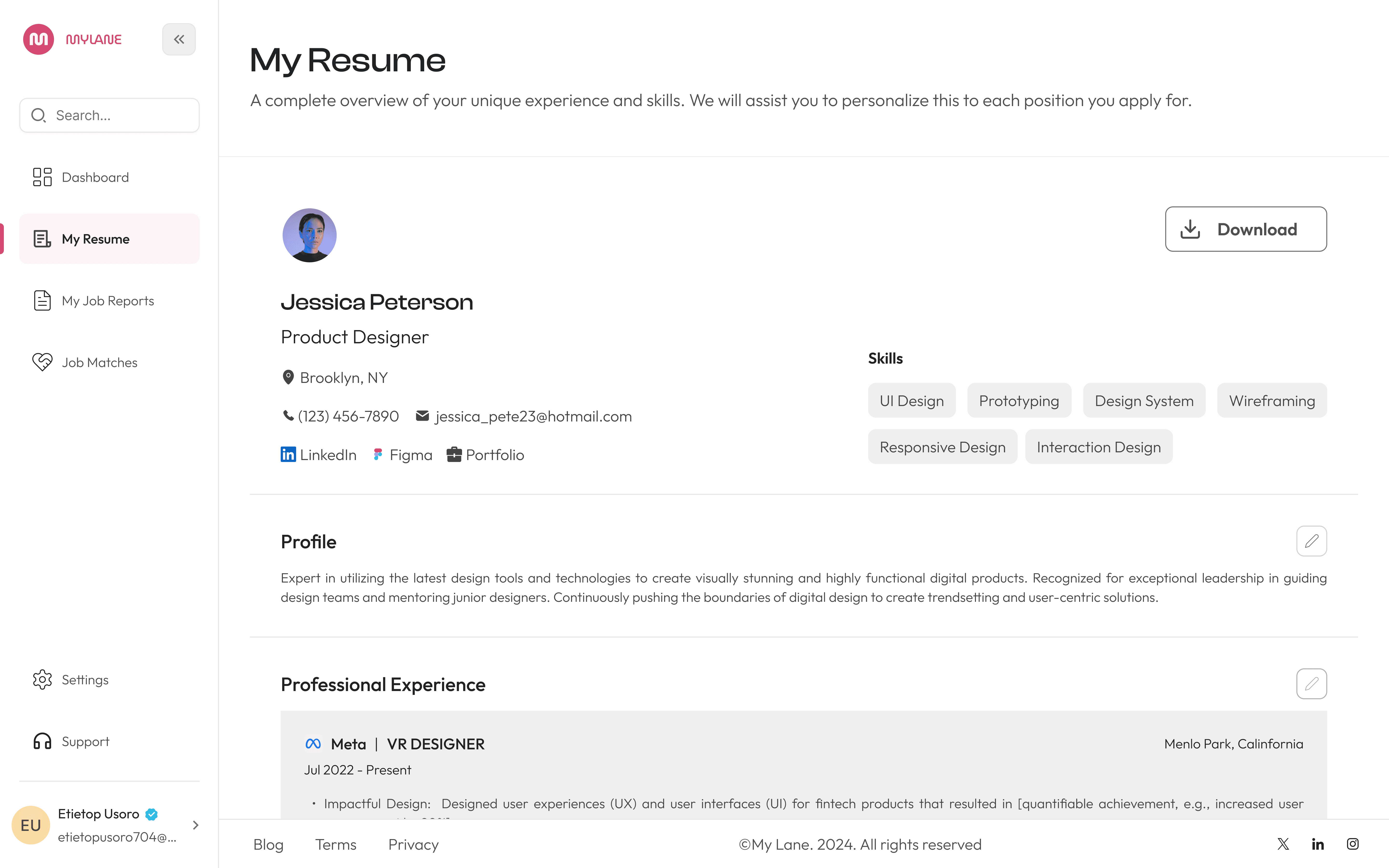Click the download arrow icon
This screenshot has width=1389, height=868.
click(x=1190, y=229)
